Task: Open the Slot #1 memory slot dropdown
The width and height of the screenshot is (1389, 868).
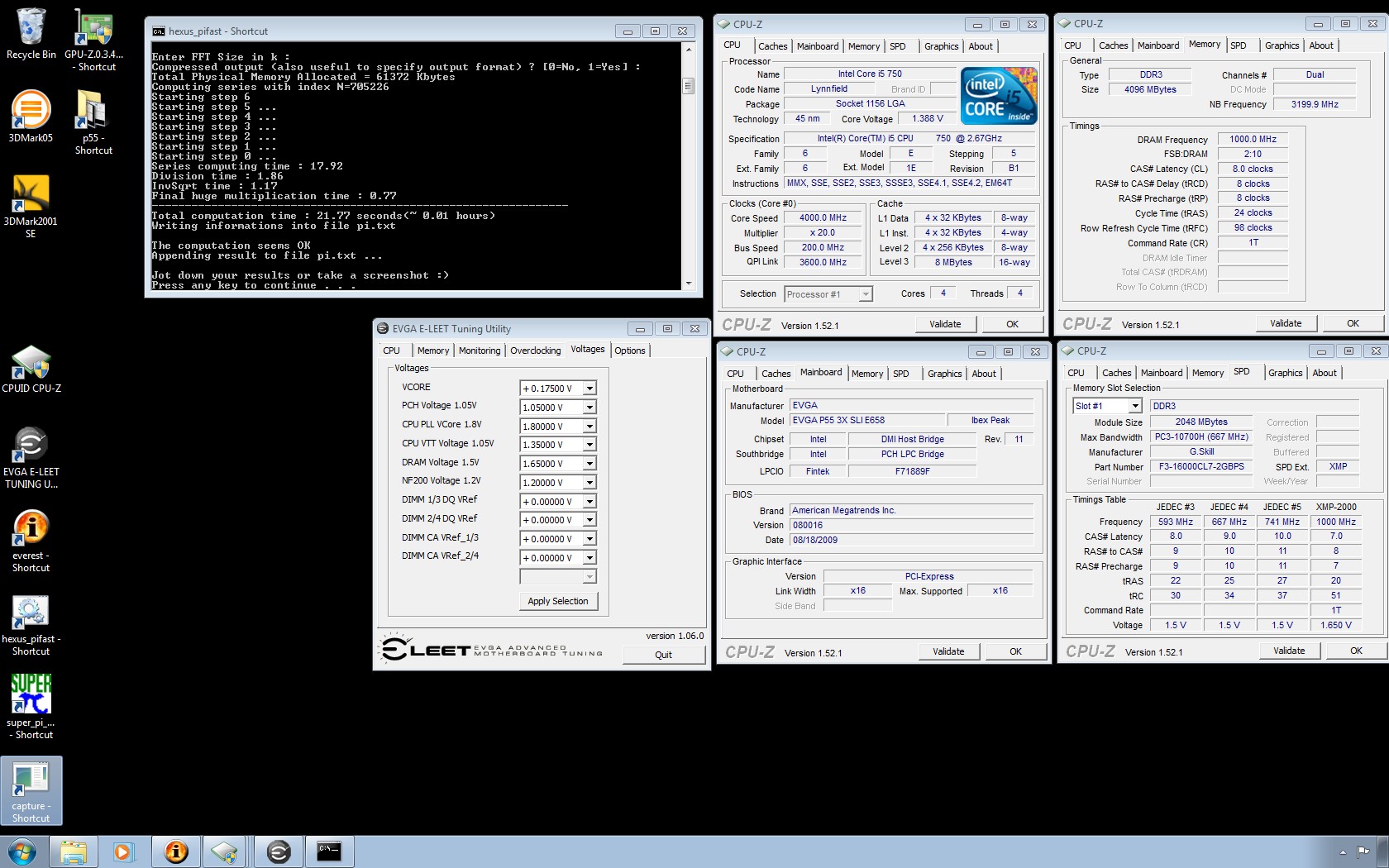Action: pyautogui.click(x=1135, y=406)
